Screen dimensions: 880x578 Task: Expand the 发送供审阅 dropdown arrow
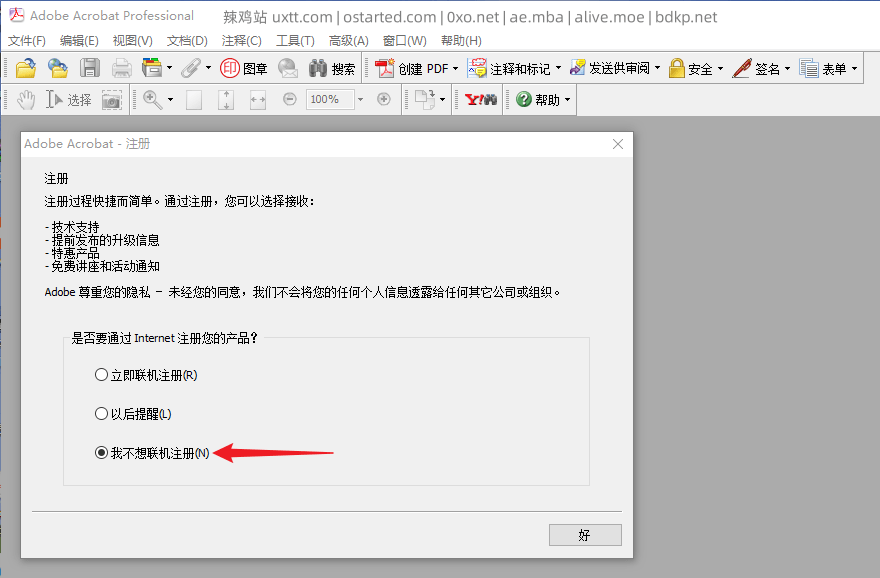point(657,68)
